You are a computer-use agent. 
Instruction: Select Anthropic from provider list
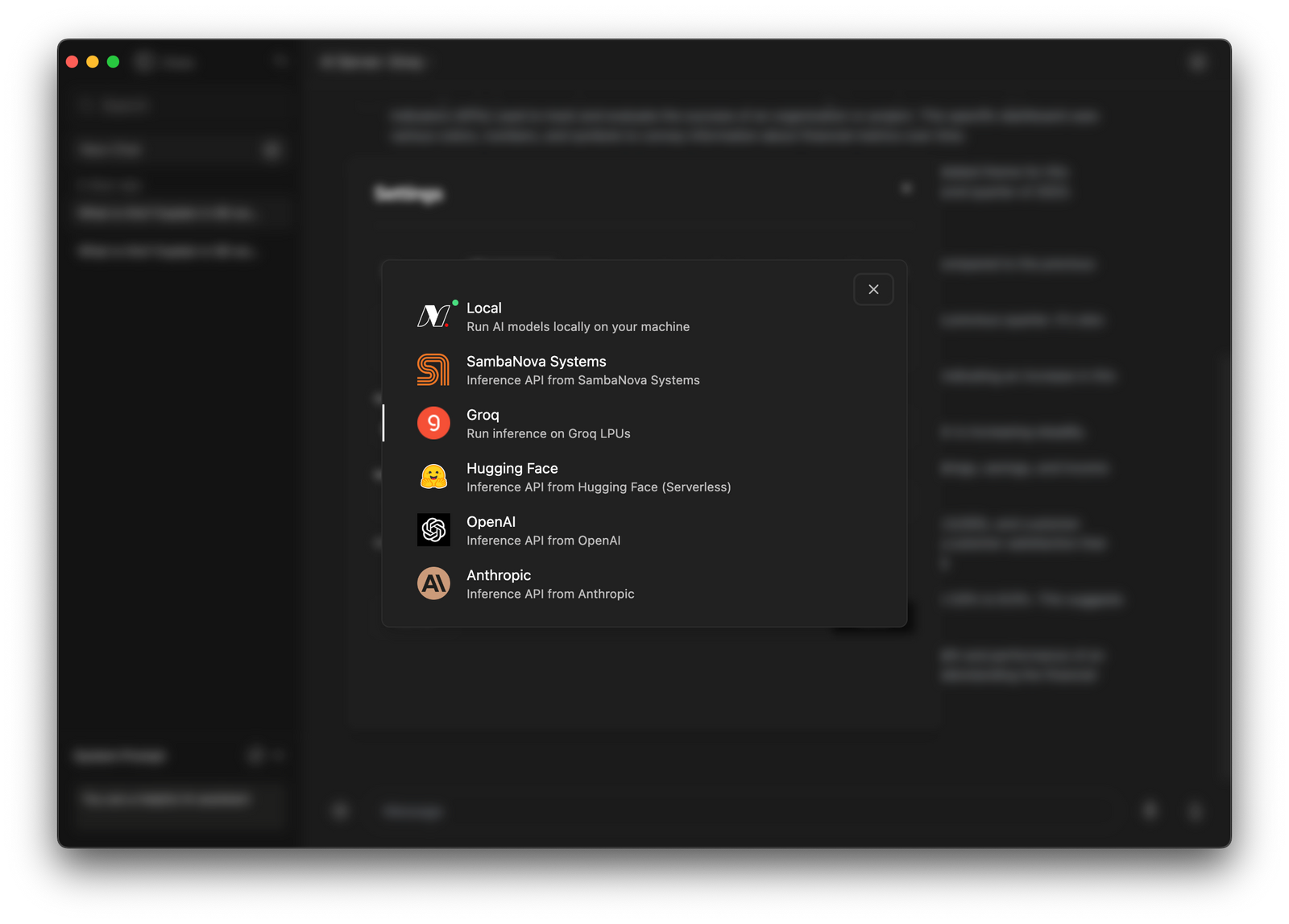click(x=644, y=583)
